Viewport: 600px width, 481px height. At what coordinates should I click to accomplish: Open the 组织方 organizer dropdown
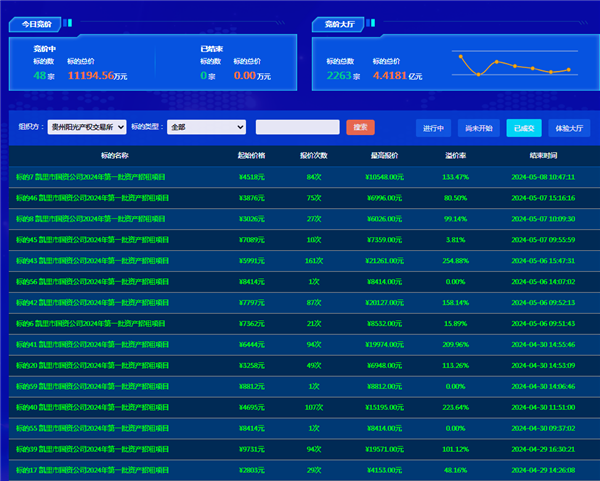click(x=87, y=127)
